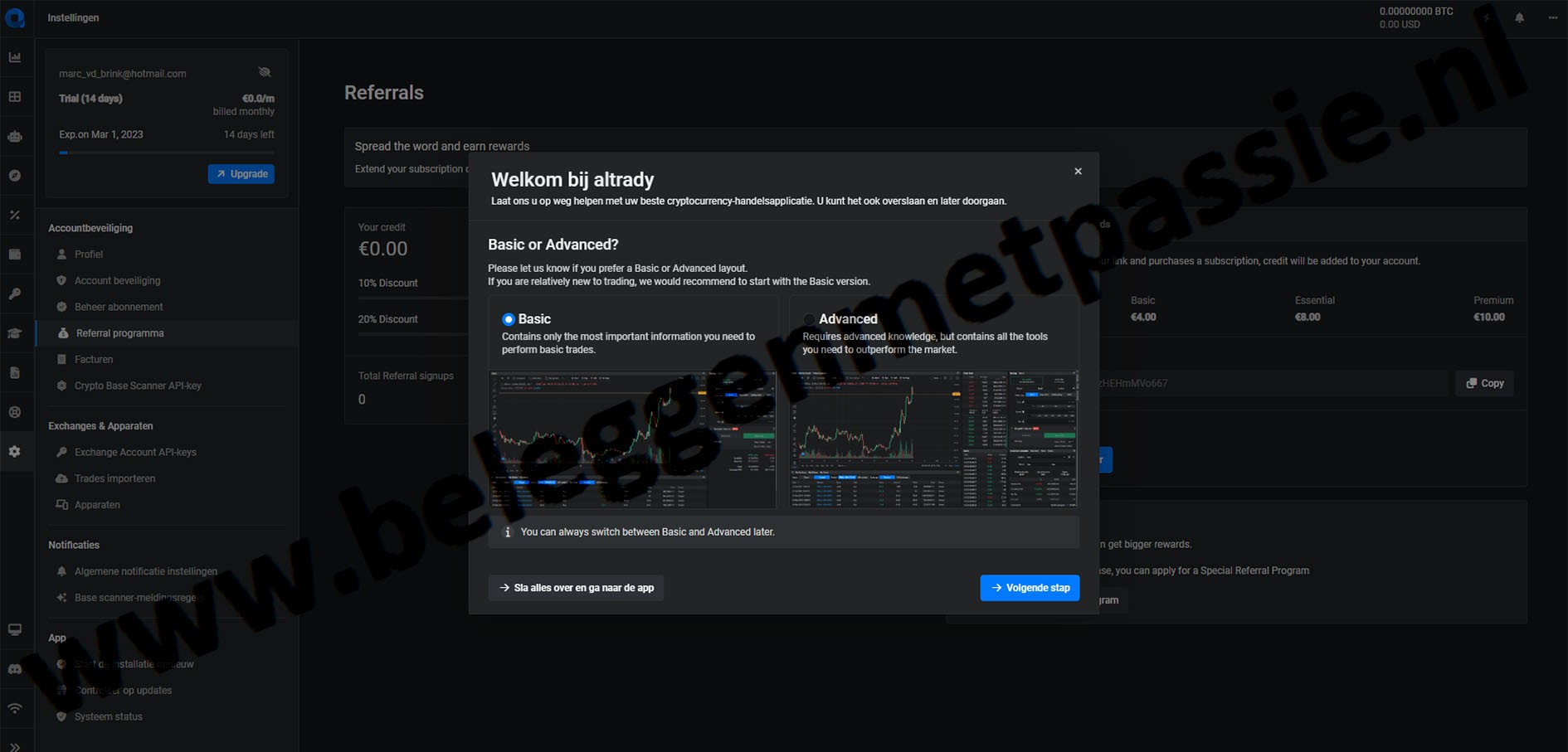The height and width of the screenshot is (752, 1568).
Task: Click the notification bell in top bar
Action: click(x=1519, y=17)
